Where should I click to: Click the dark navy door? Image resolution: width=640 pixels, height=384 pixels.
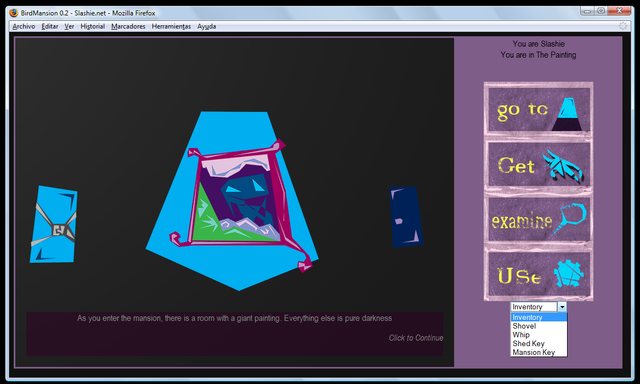tap(406, 217)
